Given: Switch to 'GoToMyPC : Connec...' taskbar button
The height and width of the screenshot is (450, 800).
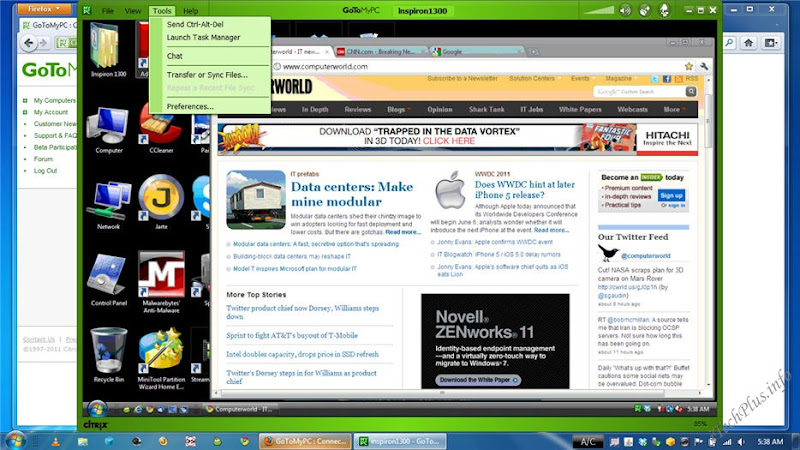Looking at the screenshot, I should point(306,441).
